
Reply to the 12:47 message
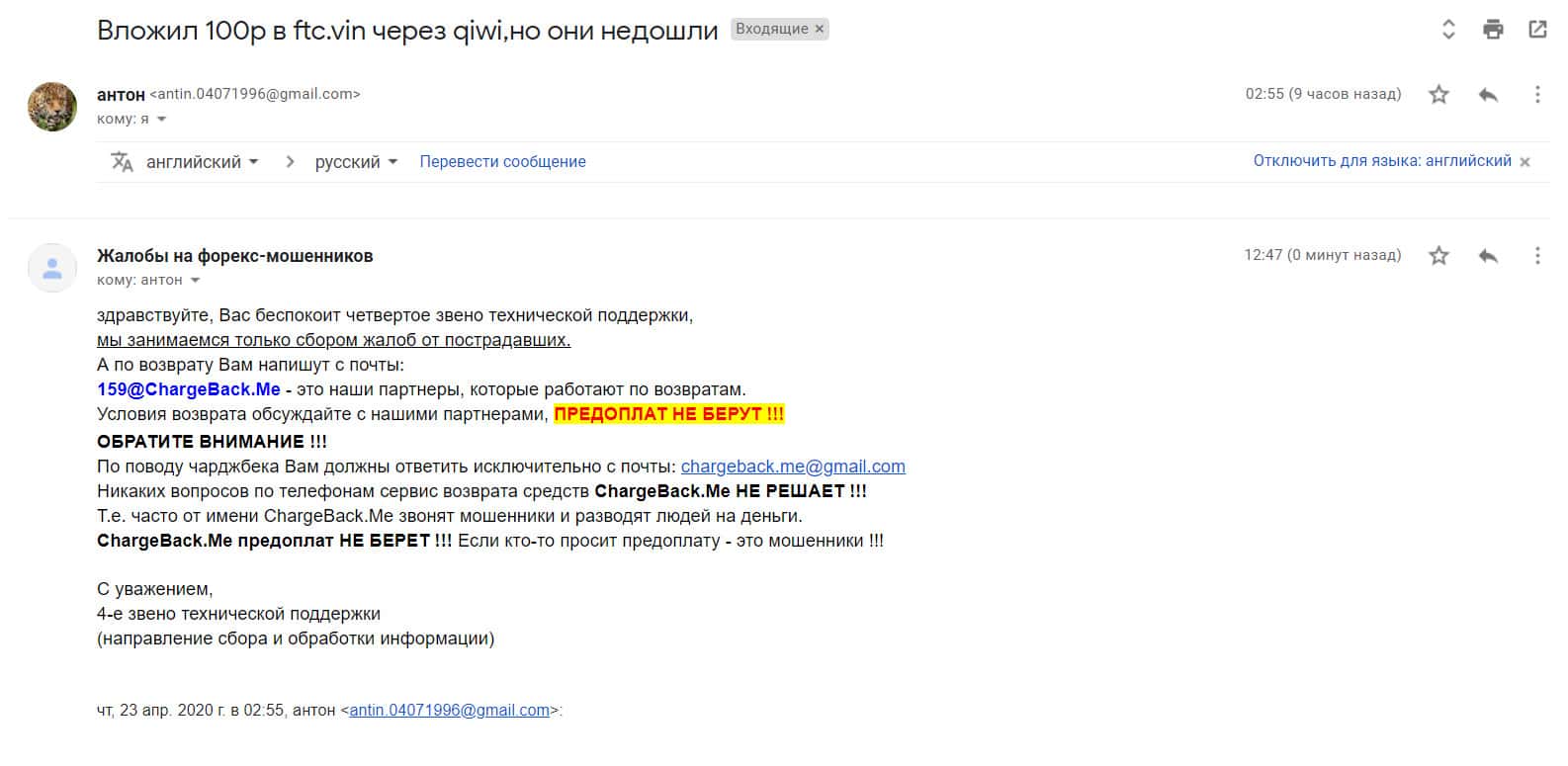tap(1488, 256)
